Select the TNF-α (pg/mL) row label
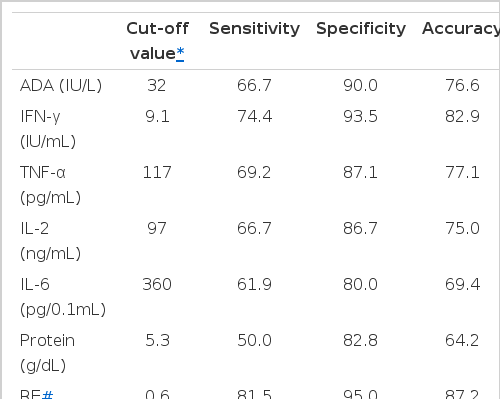The height and width of the screenshot is (399, 500). [x=50, y=185]
